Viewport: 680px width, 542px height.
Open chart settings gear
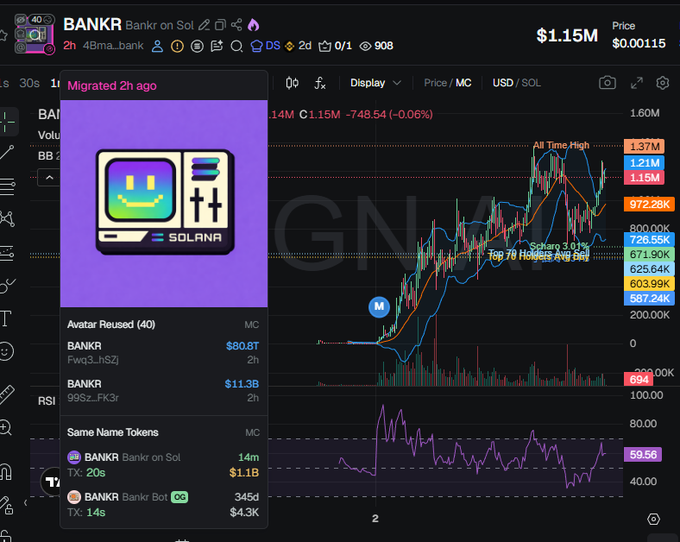click(x=662, y=83)
